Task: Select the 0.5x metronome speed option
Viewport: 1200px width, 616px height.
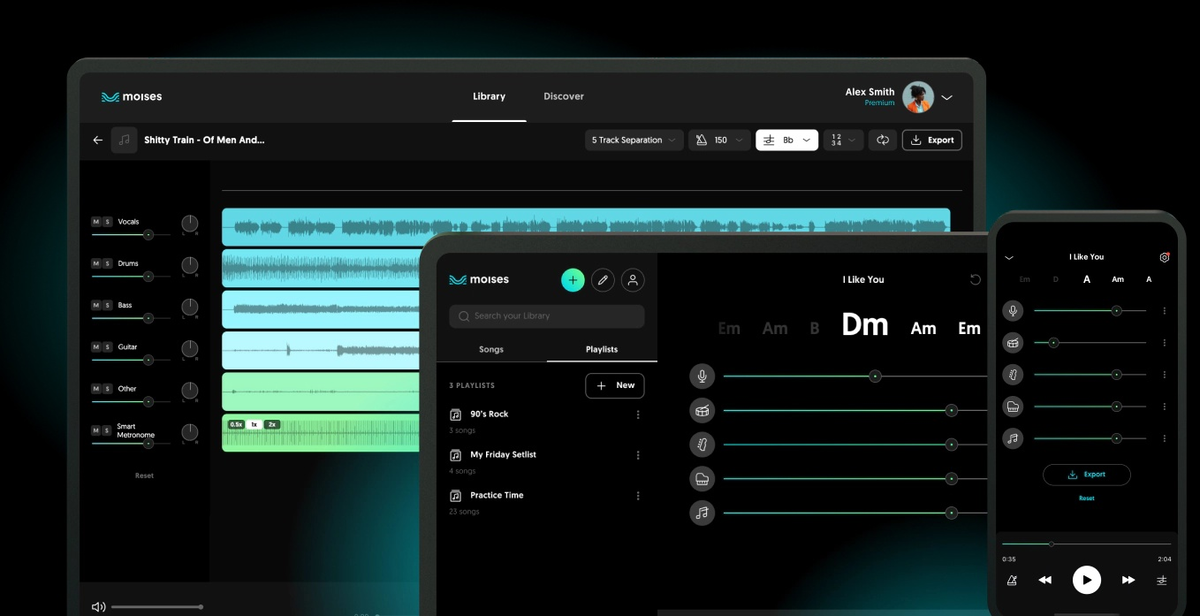Action: coord(236,424)
